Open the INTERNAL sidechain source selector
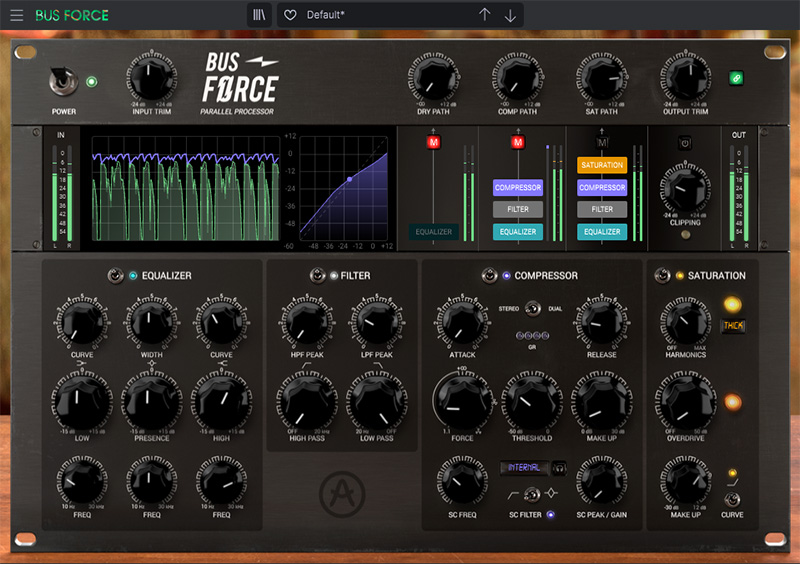 524,468
